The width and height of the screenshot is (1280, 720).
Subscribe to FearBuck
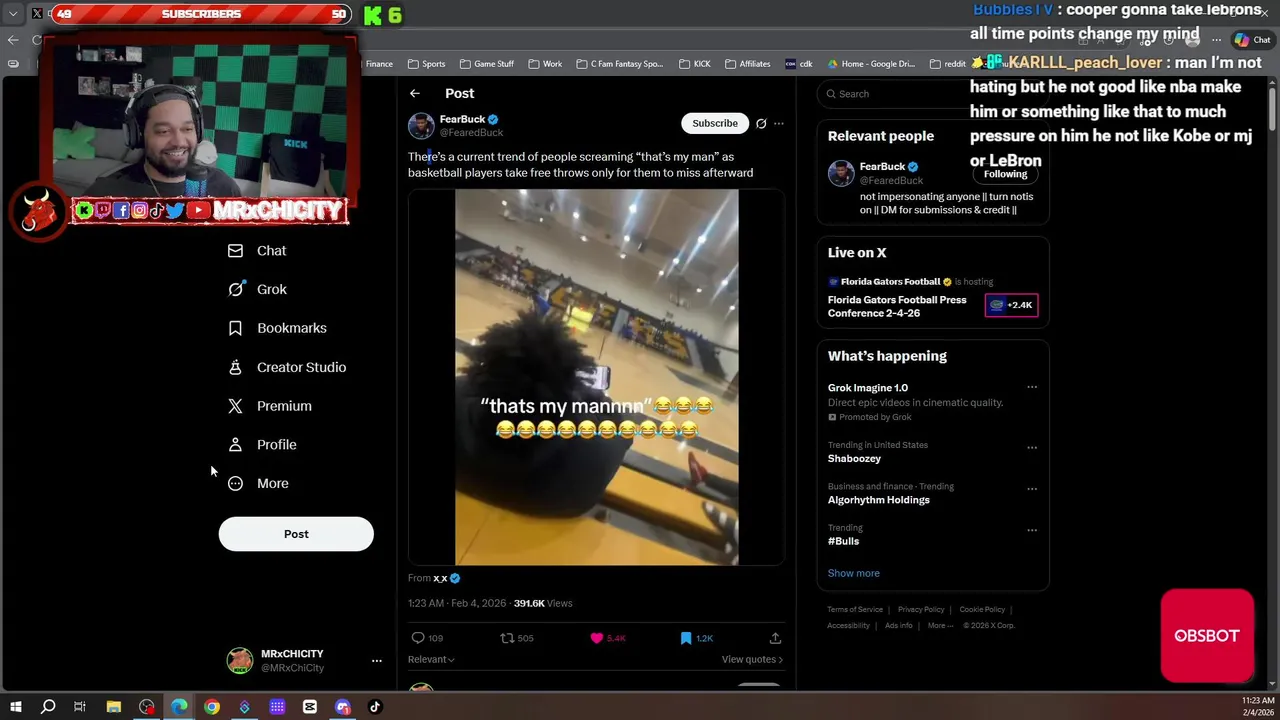(715, 123)
